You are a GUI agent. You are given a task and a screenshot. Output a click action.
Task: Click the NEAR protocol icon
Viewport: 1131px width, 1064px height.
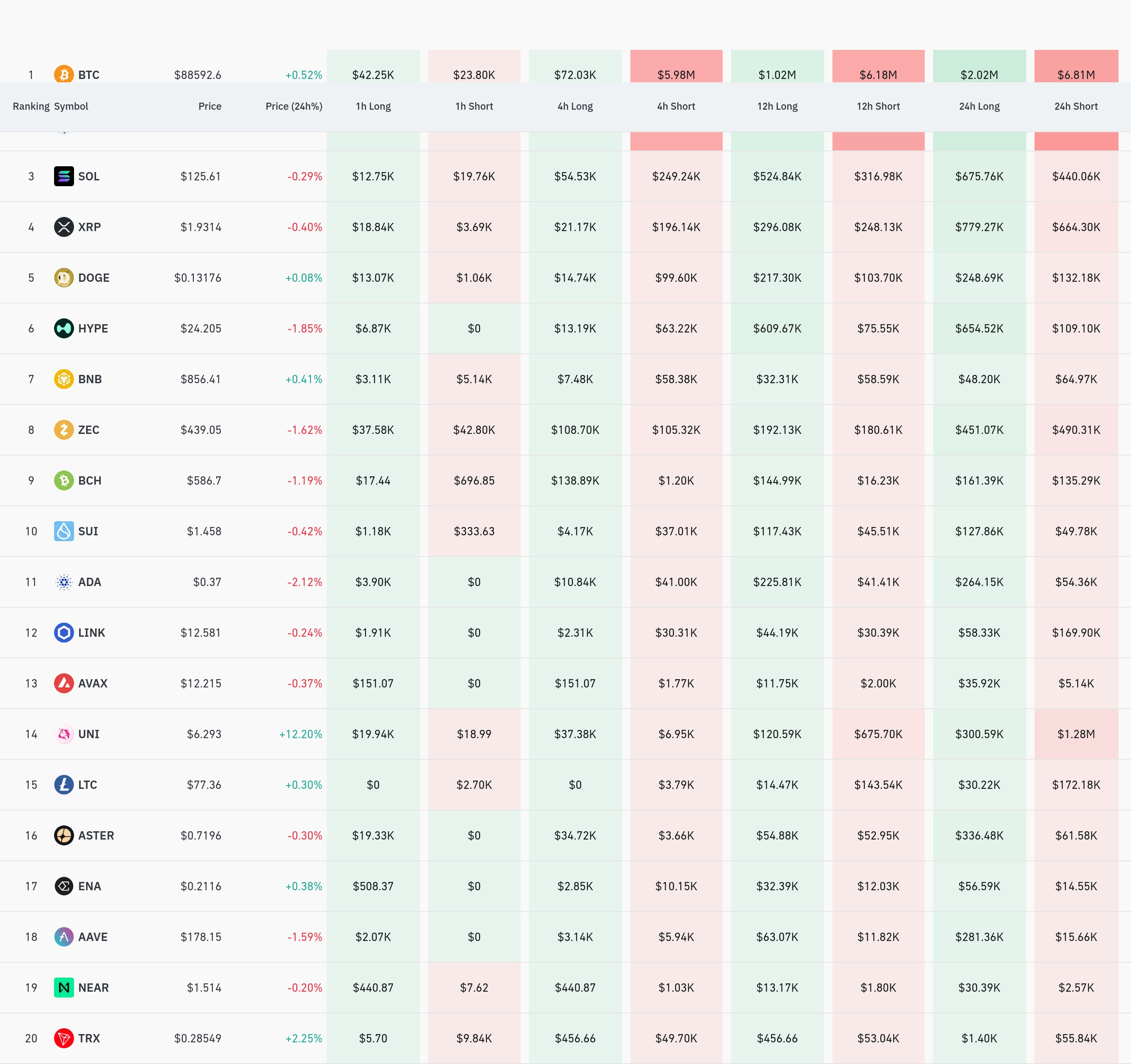point(64,988)
